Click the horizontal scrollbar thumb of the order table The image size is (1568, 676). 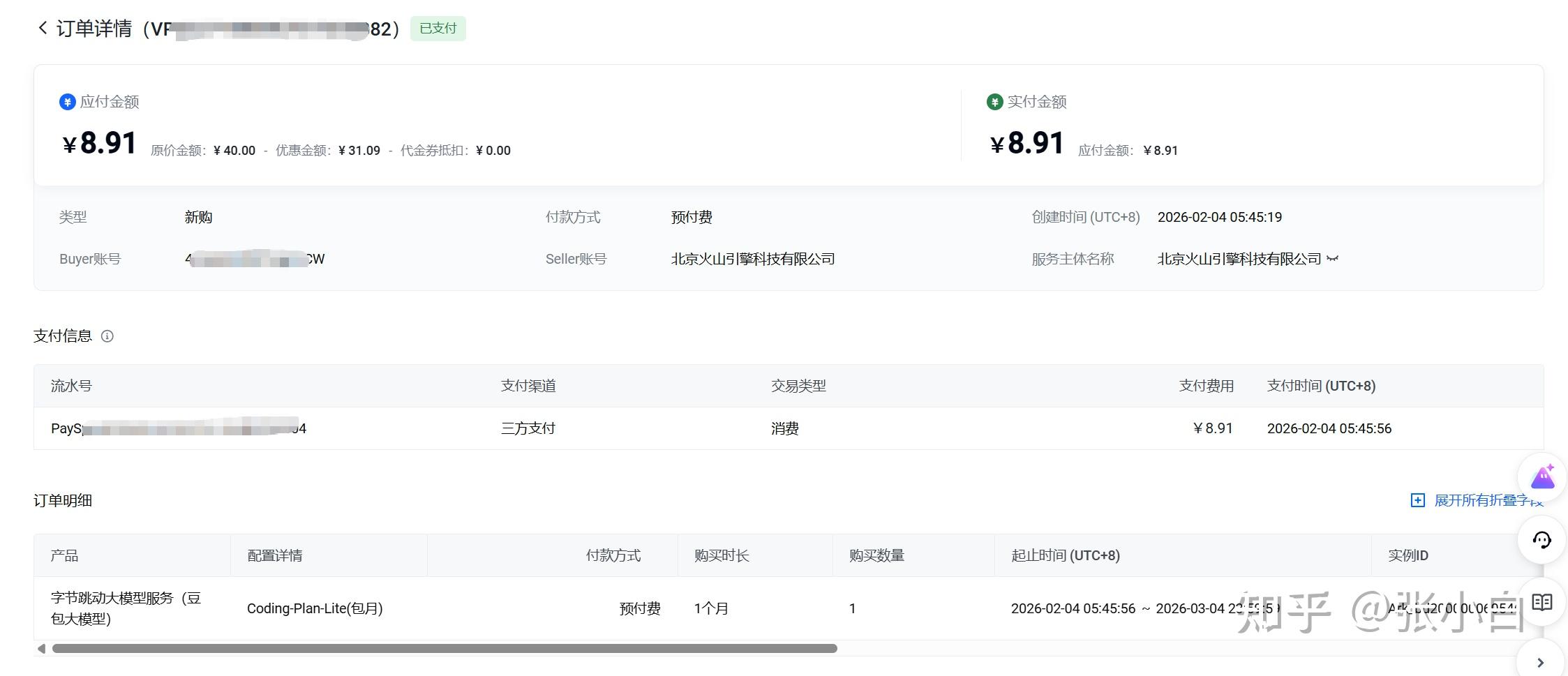(445, 649)
